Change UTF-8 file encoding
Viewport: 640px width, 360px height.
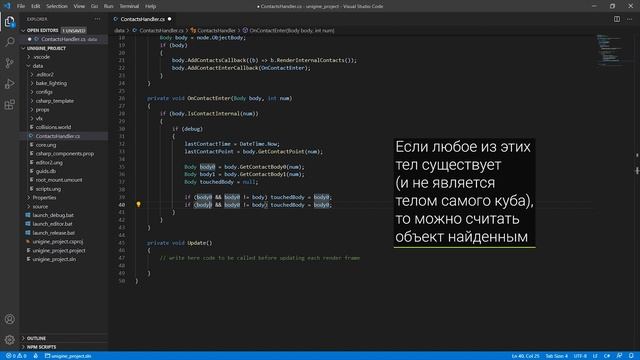pos(580,356)
